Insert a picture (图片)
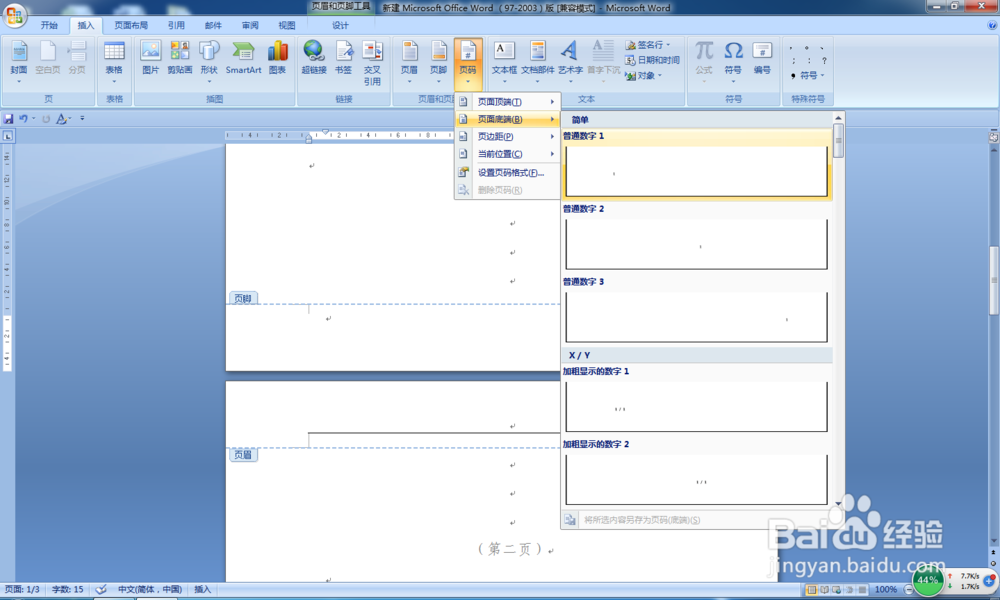The height and width of the screenshot is (600, 1000). coord(151,58)
